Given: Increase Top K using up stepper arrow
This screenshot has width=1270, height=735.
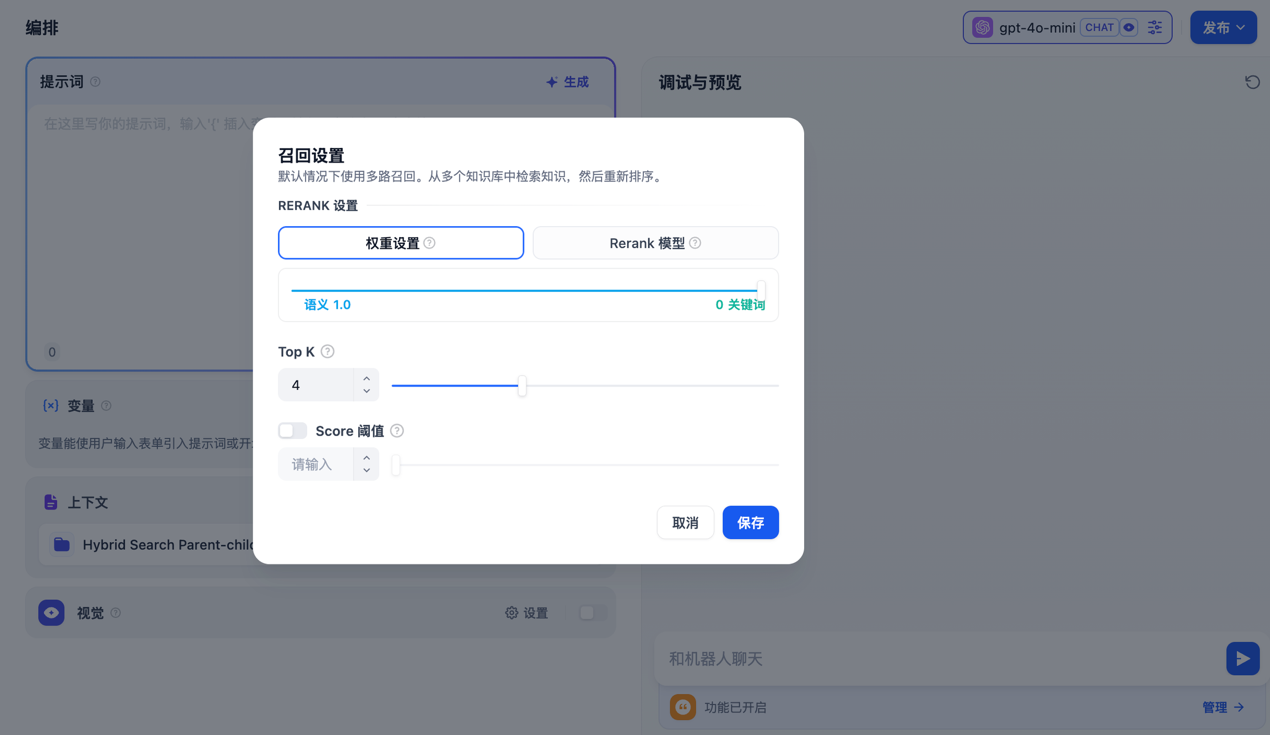Looking at the screenshot, I should click(367, 379).
